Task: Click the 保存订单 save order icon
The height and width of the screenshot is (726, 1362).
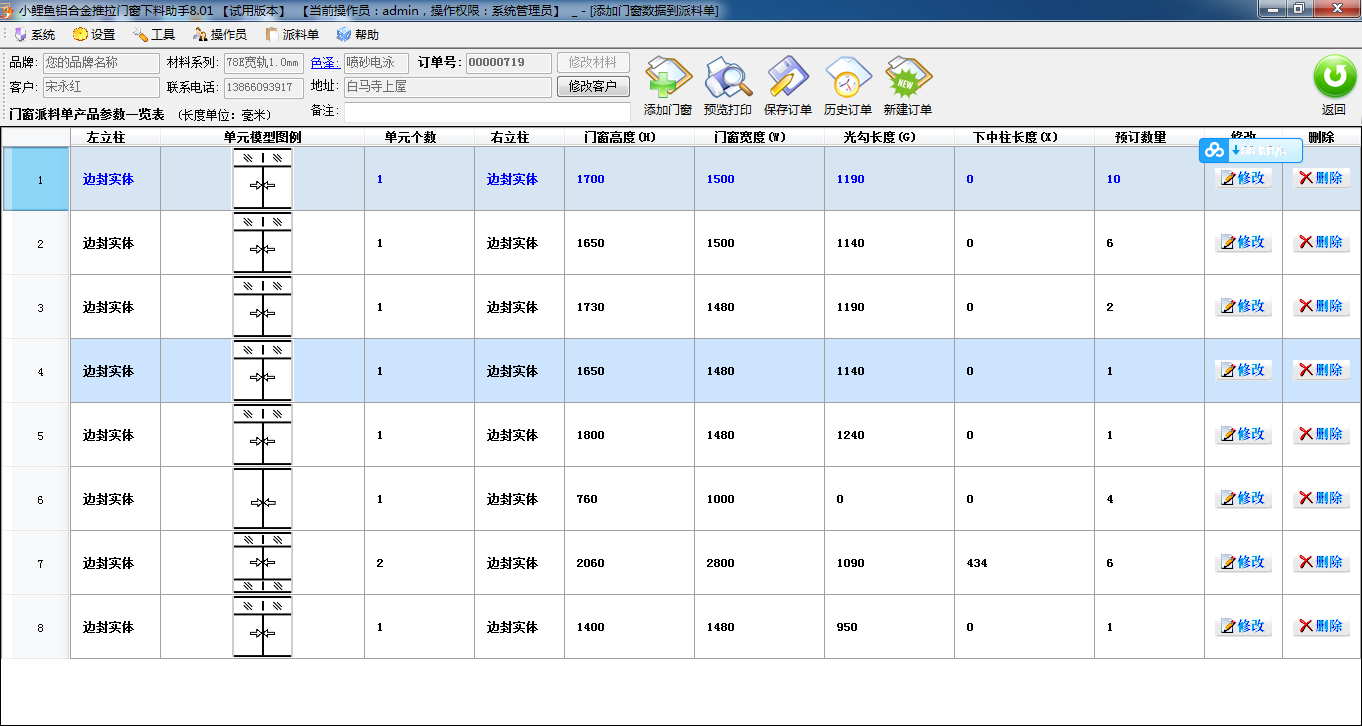Action: click(x=788, y=86)
